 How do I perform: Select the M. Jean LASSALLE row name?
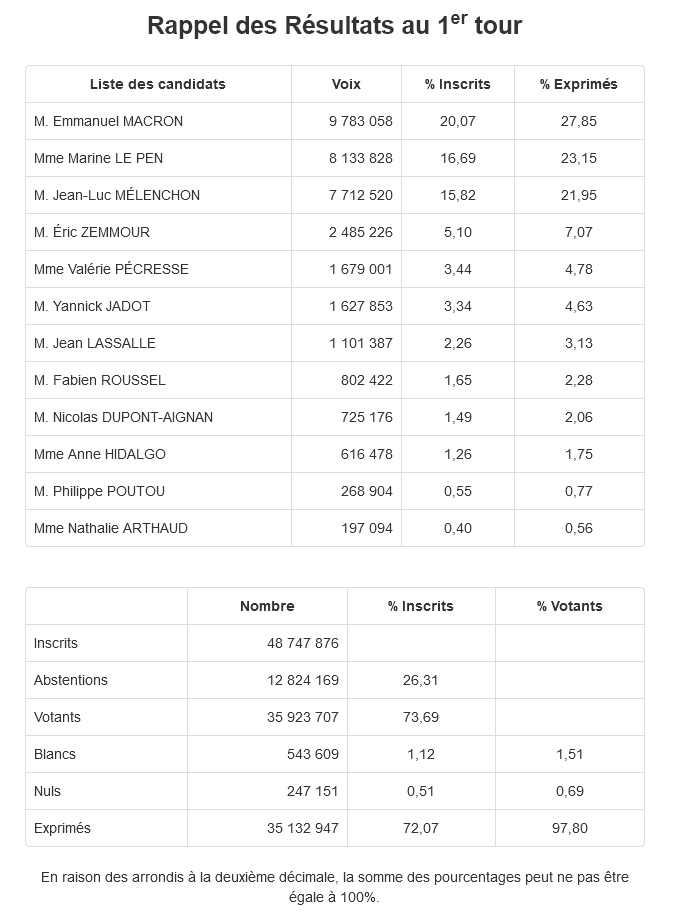click(95, 343)
